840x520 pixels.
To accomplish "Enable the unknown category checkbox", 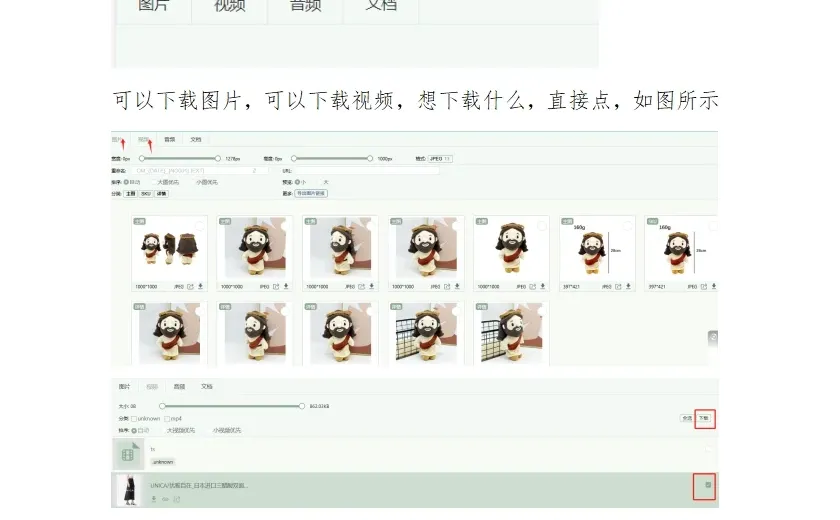I will (134, 419).
